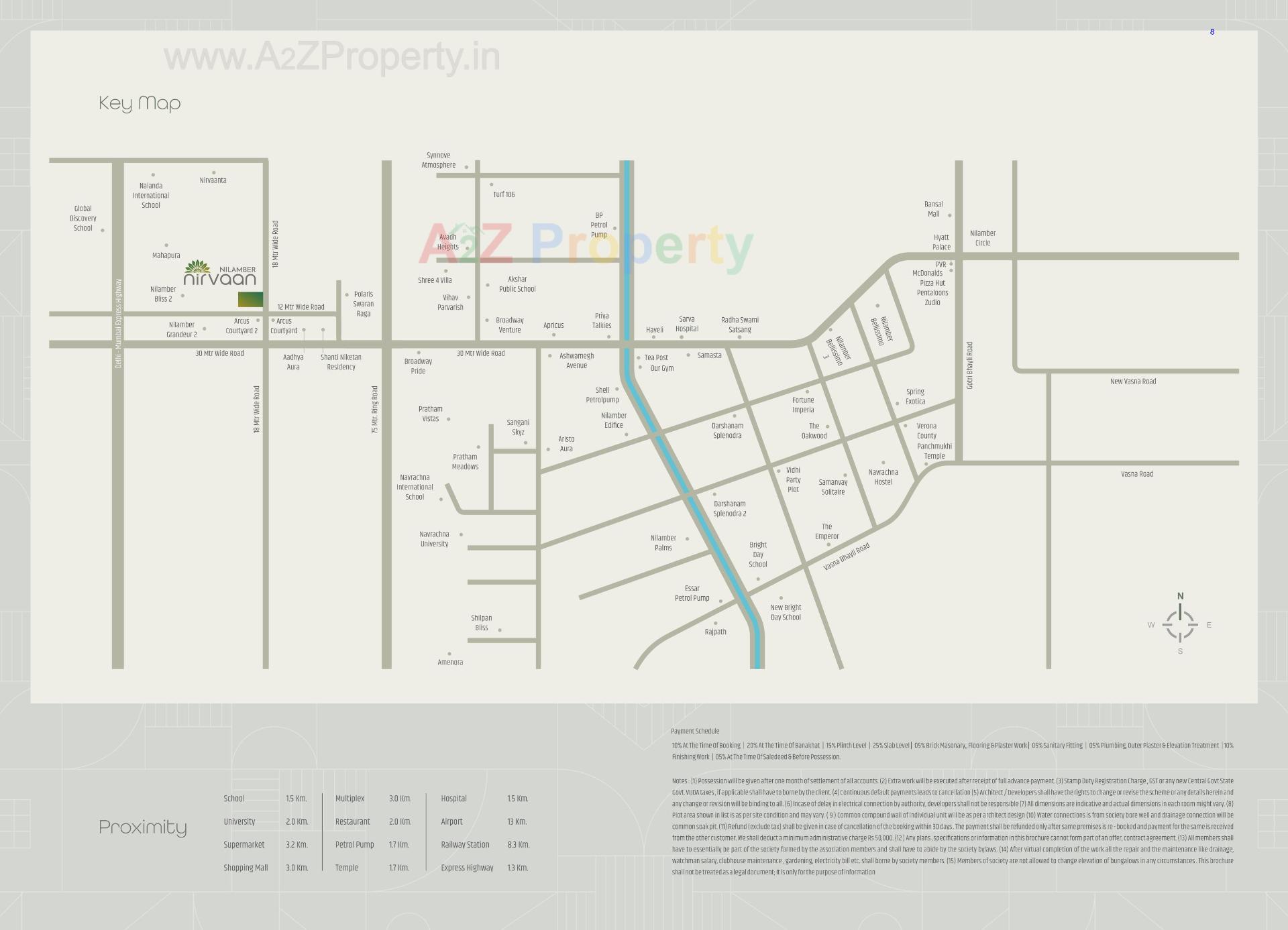The height and width of the screenshot is (930, 1288).
Task: Click the Delhi - Mumbai Express Highway label
Action: (119, 323)
